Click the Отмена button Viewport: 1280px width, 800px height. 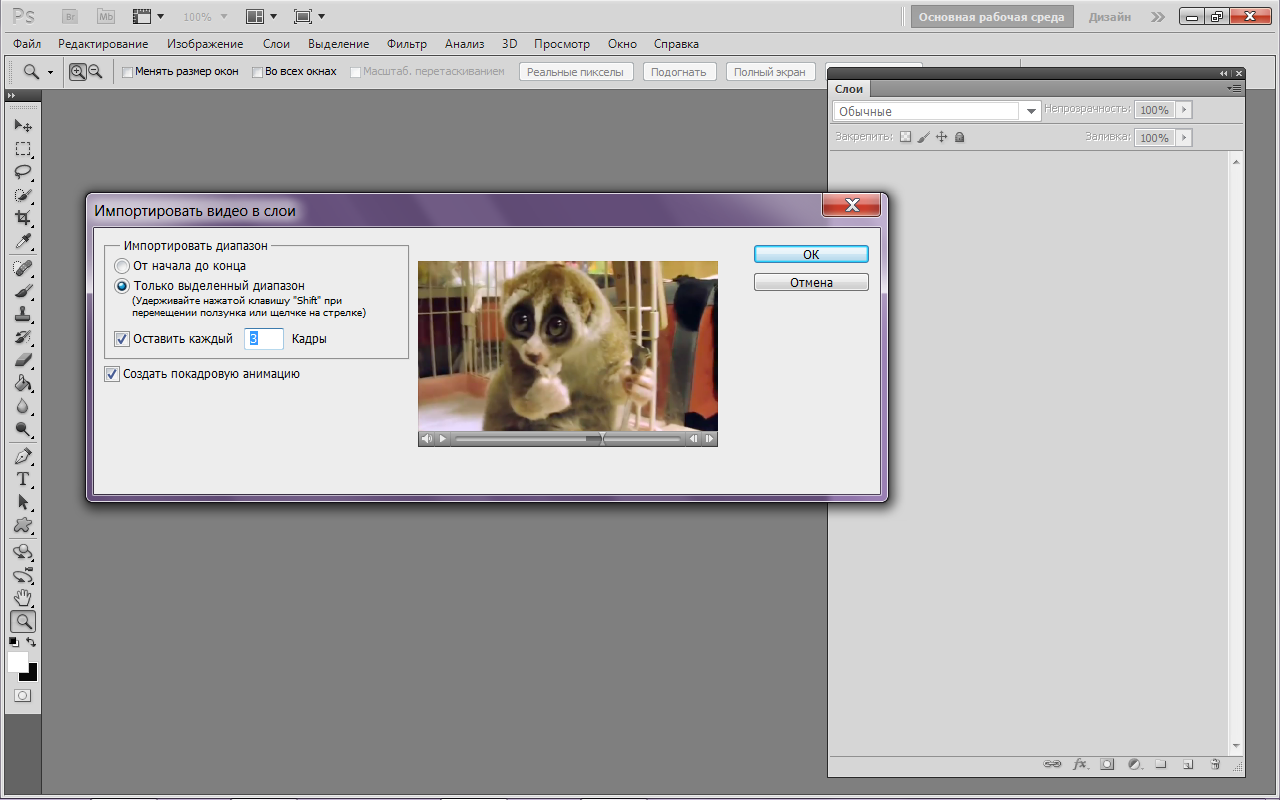[x=811, y=283]
